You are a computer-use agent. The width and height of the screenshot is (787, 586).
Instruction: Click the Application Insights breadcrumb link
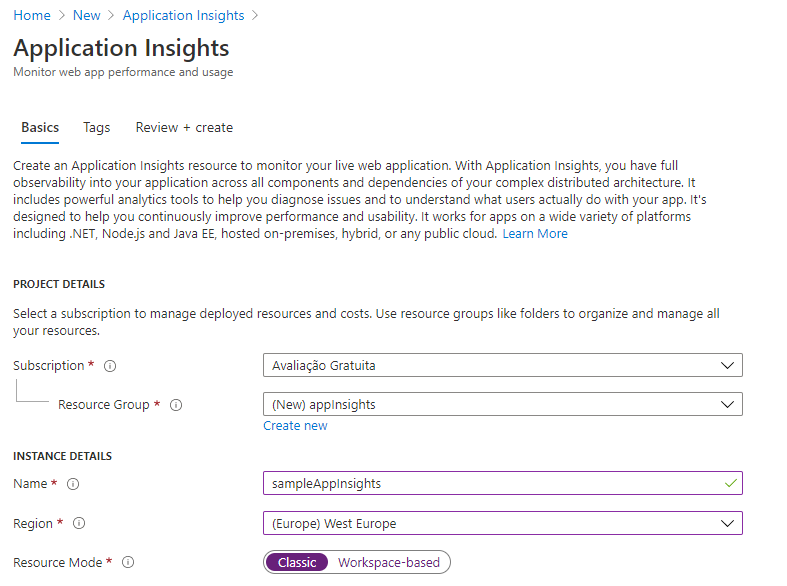pyautogui.click(x=183, y=15)
